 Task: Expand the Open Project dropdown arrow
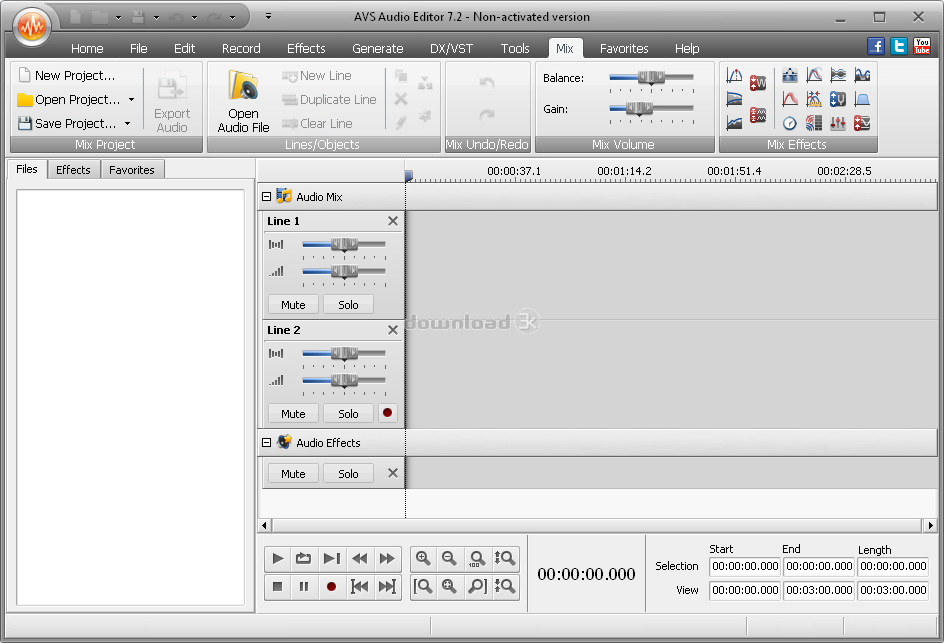click(x=131, y=100)
